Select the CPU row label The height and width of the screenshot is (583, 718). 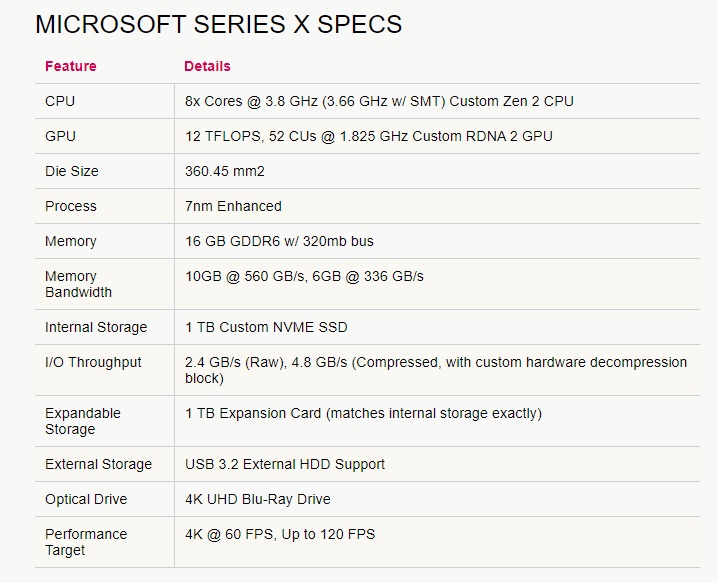coord(60,101)
